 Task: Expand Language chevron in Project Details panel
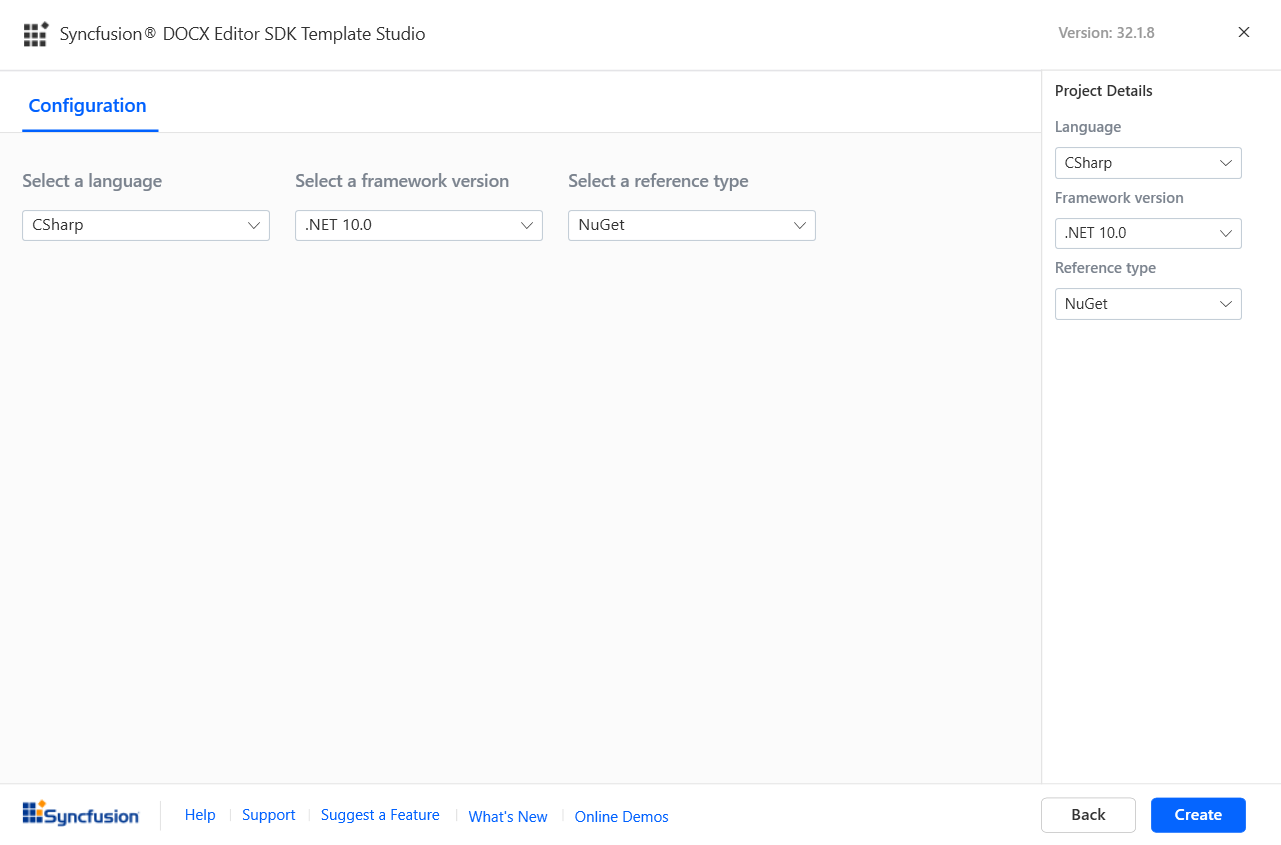pyautogui.click(x=1226, y=163)
